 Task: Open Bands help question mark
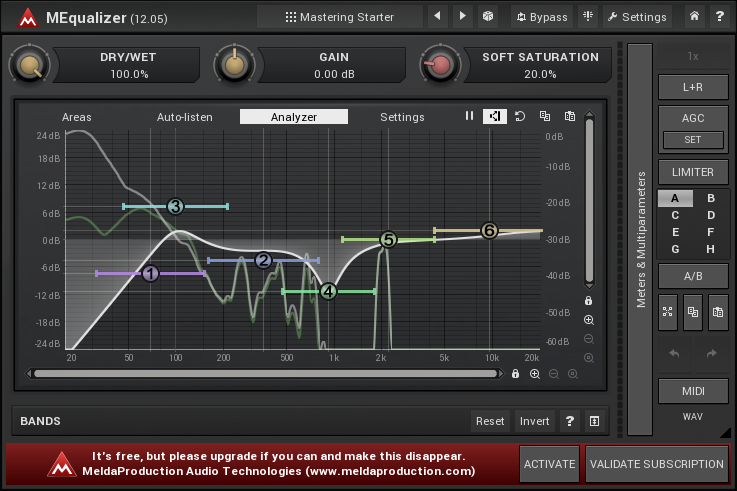[x=570, y=421]
